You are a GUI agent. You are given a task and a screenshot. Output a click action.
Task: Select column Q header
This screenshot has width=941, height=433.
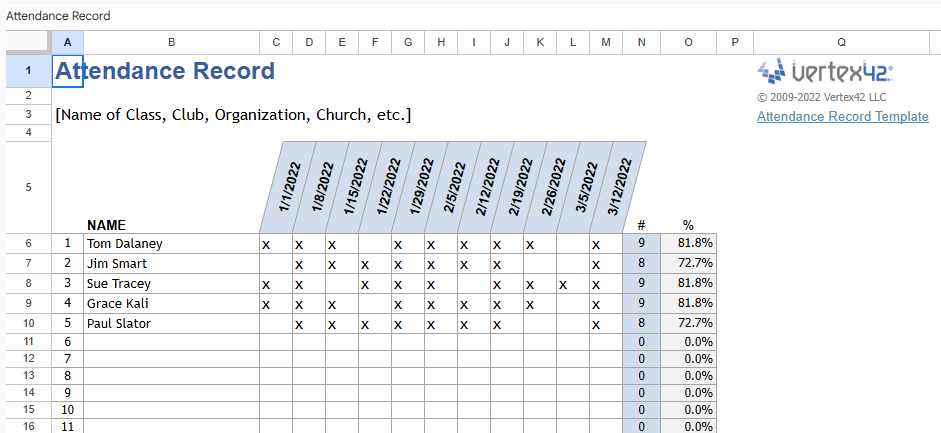(841, 42)
